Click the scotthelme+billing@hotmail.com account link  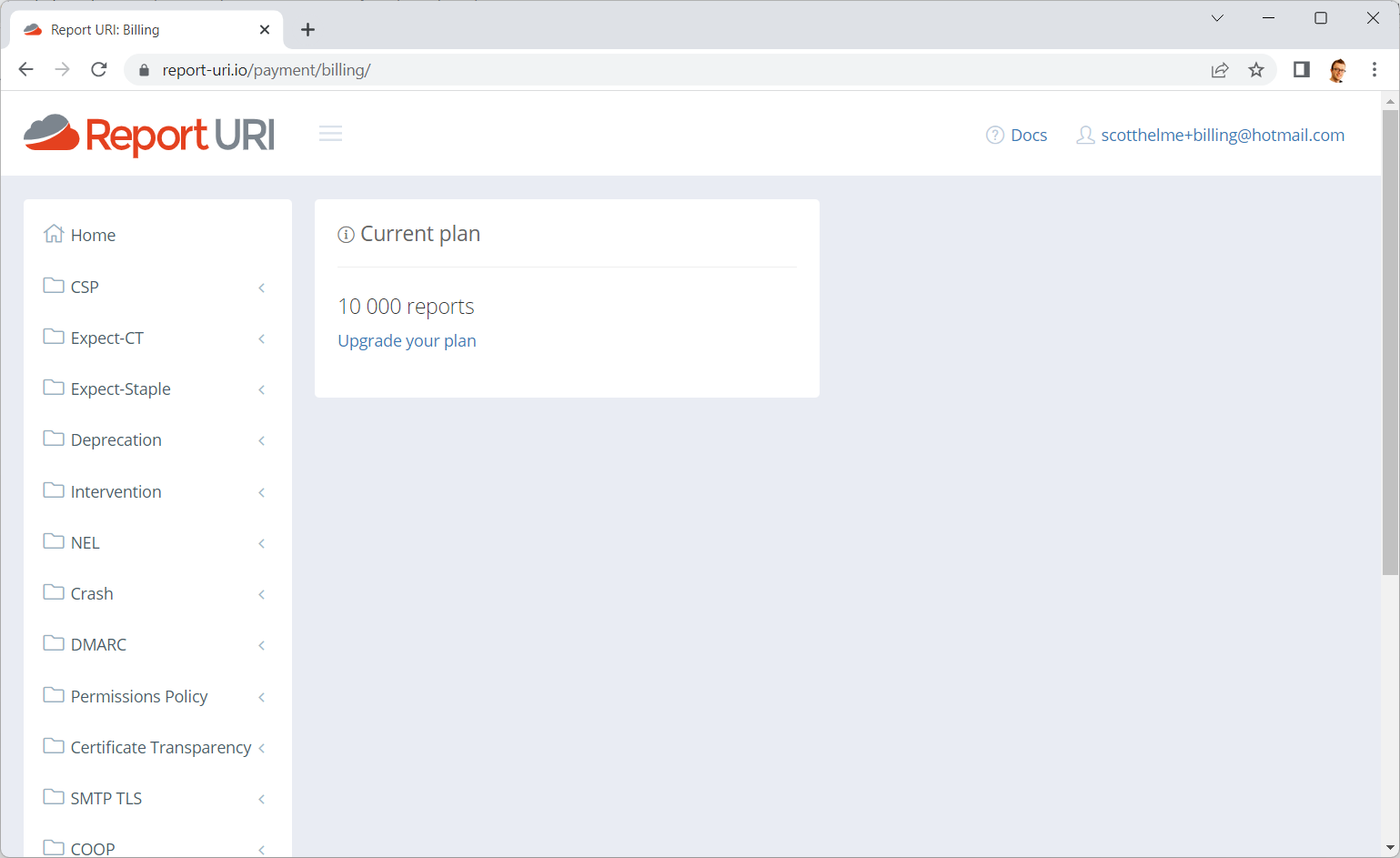click(x=1223, y=136)
